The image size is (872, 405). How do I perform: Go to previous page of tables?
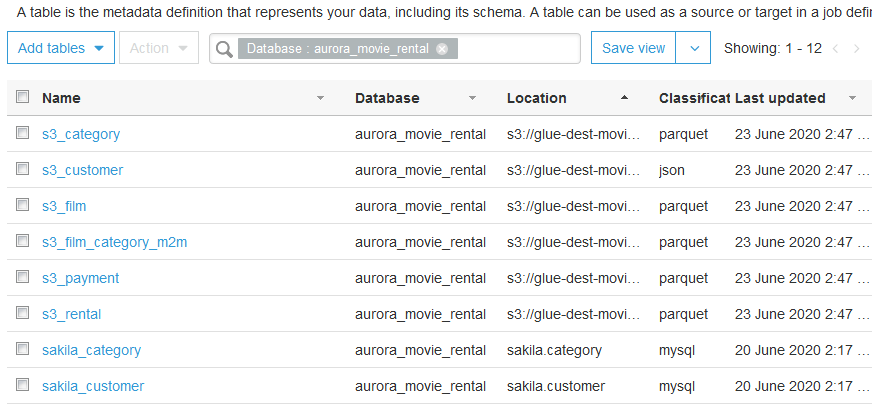835,48
